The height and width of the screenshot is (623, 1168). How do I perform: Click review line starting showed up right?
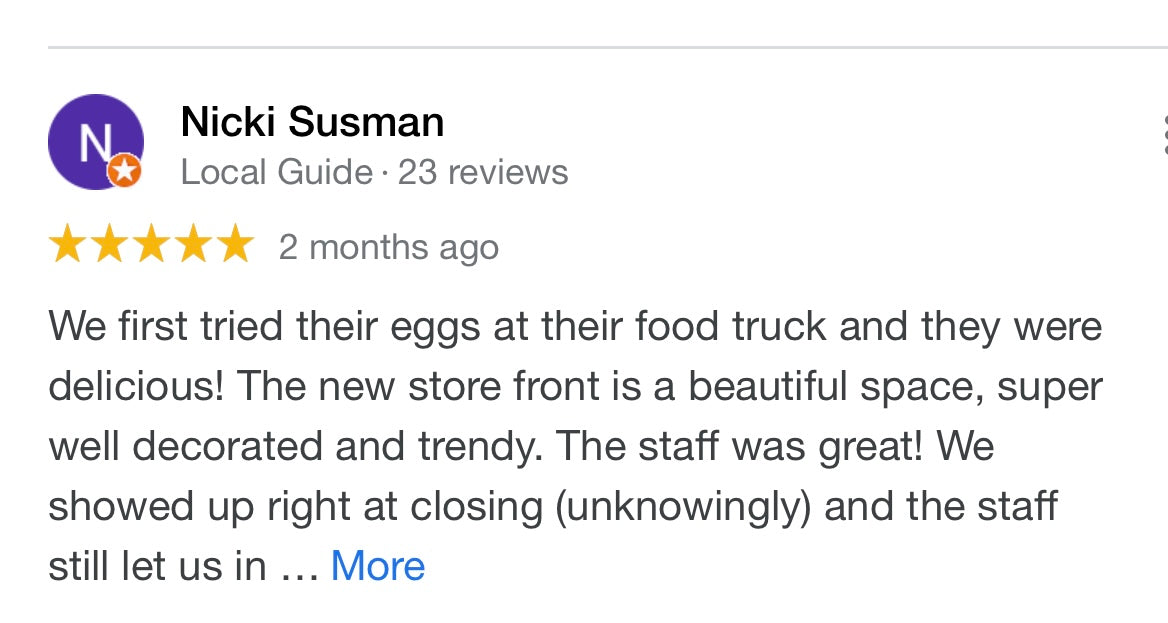[x=553, y=507]
